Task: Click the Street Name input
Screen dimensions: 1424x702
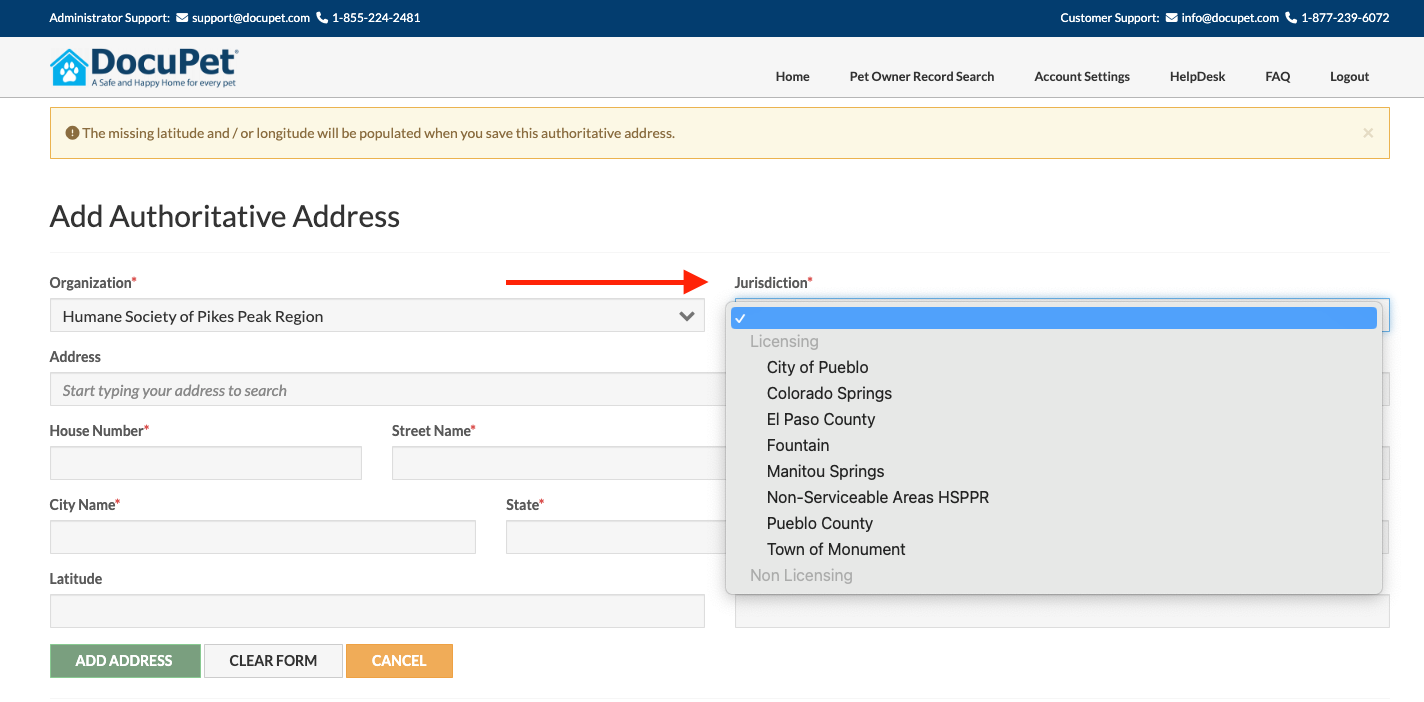Action: click(559, 463)
